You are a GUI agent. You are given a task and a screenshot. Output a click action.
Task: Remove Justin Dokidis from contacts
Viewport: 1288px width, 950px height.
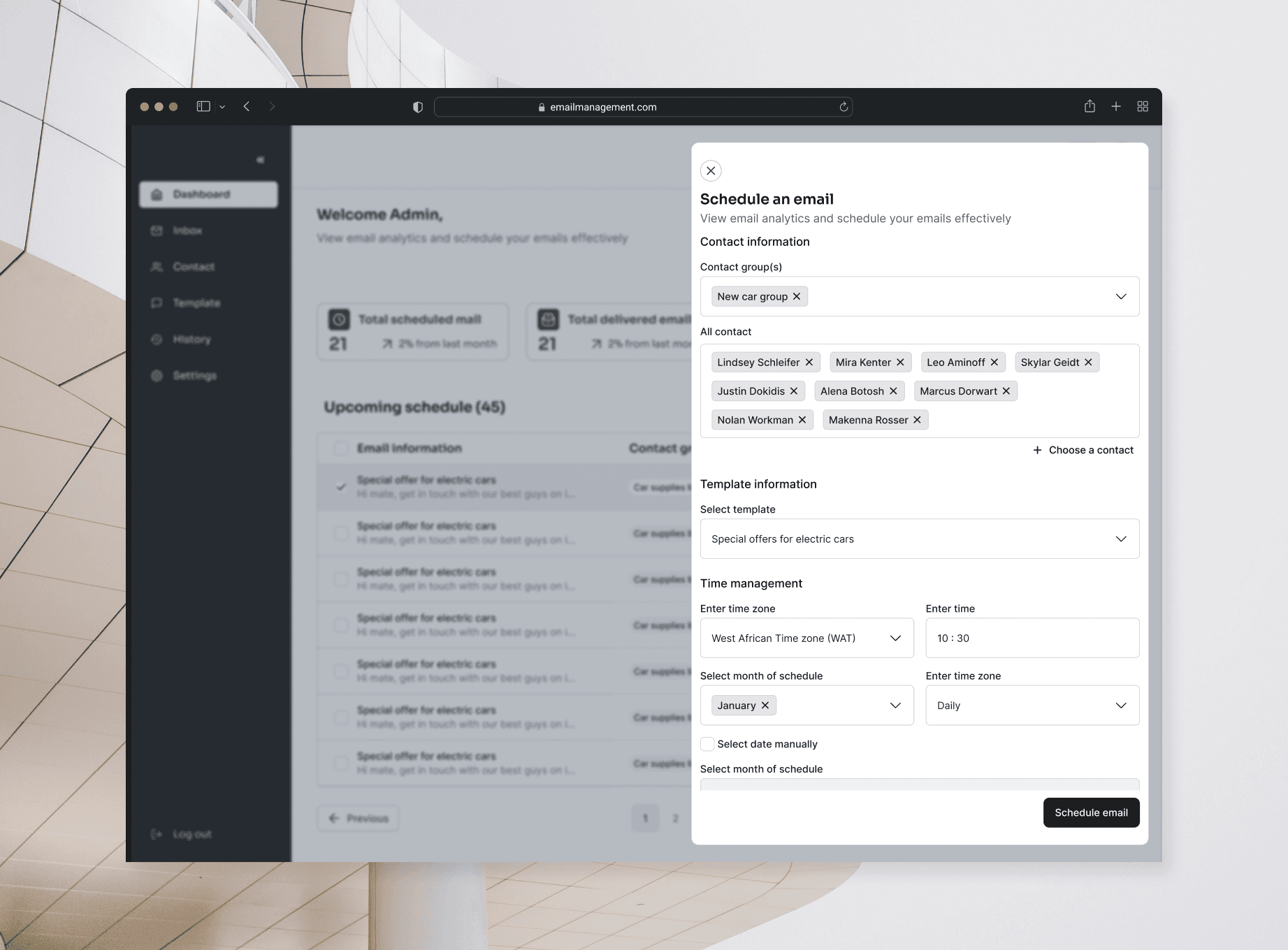794,391
